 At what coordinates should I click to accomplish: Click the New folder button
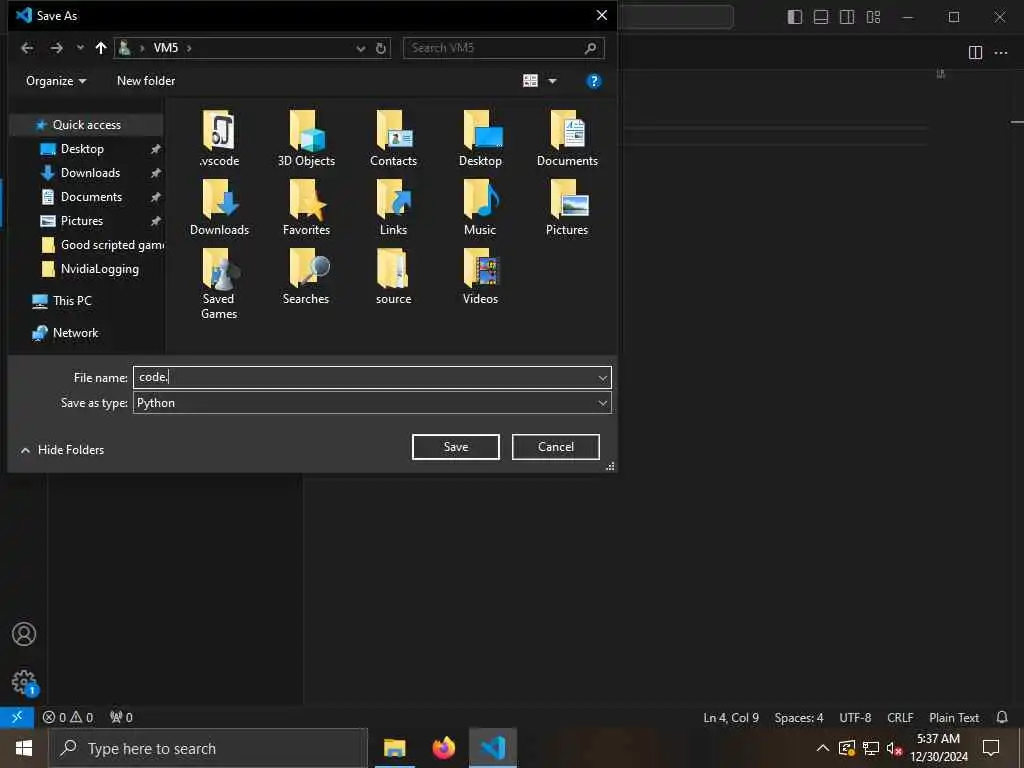coord(146,81)
